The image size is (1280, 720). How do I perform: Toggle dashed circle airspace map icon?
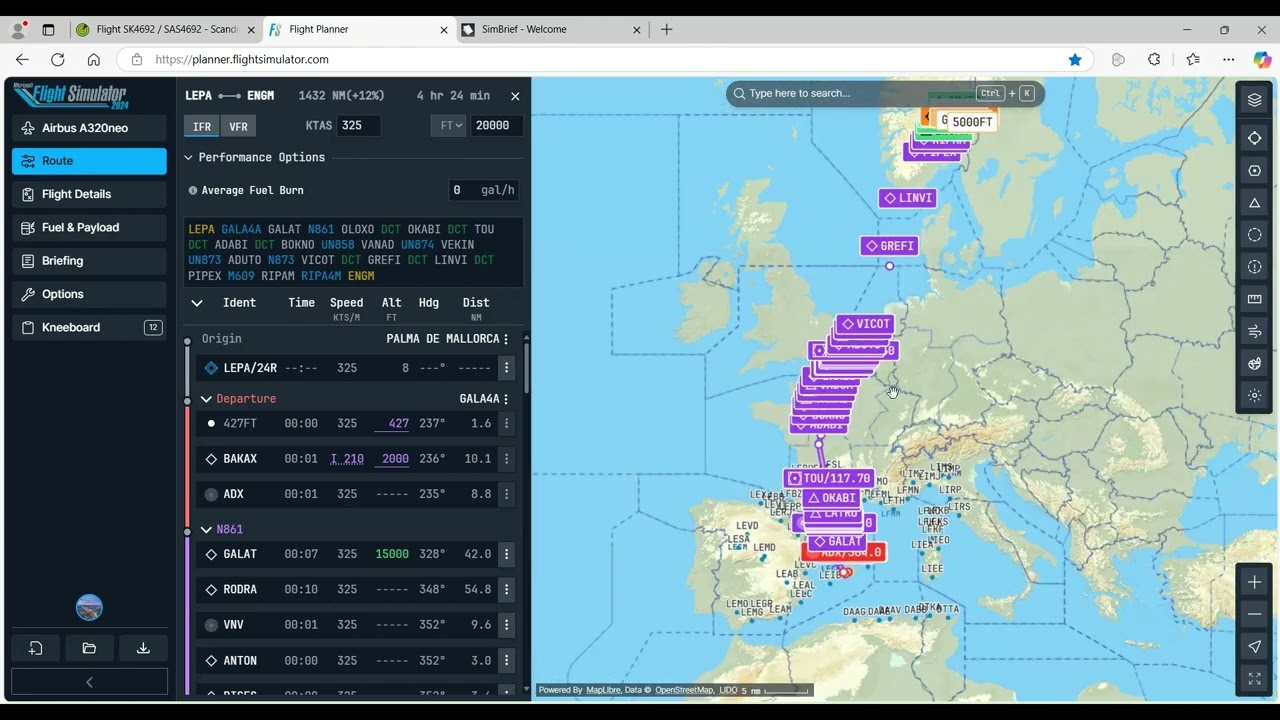(1254, 235)
